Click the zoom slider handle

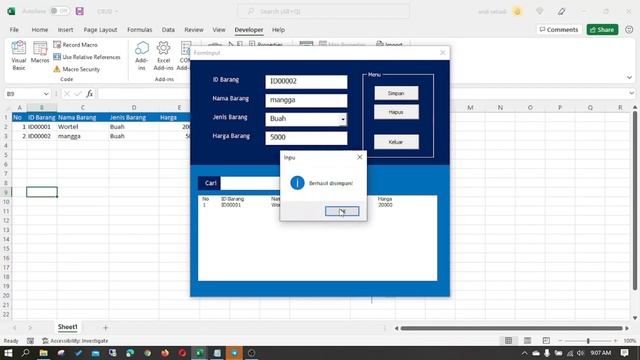click(588, 340)
